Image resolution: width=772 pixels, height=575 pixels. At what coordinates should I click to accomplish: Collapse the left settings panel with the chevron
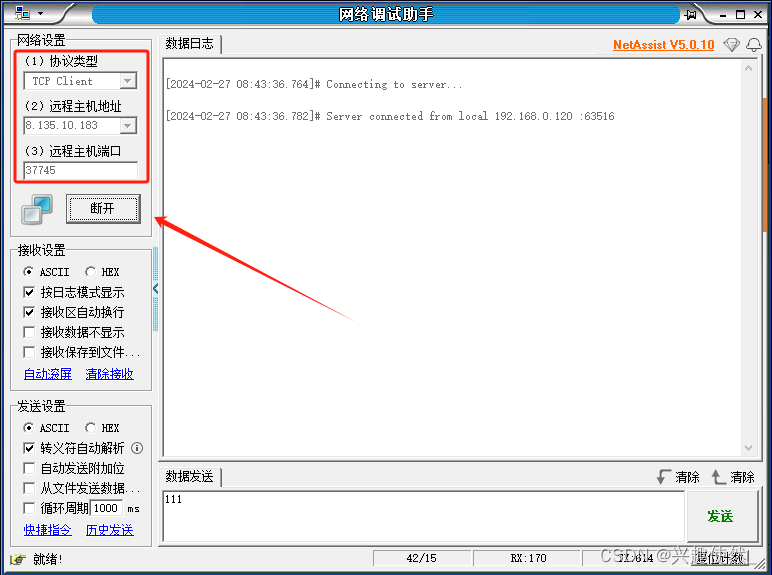point(156,289)
